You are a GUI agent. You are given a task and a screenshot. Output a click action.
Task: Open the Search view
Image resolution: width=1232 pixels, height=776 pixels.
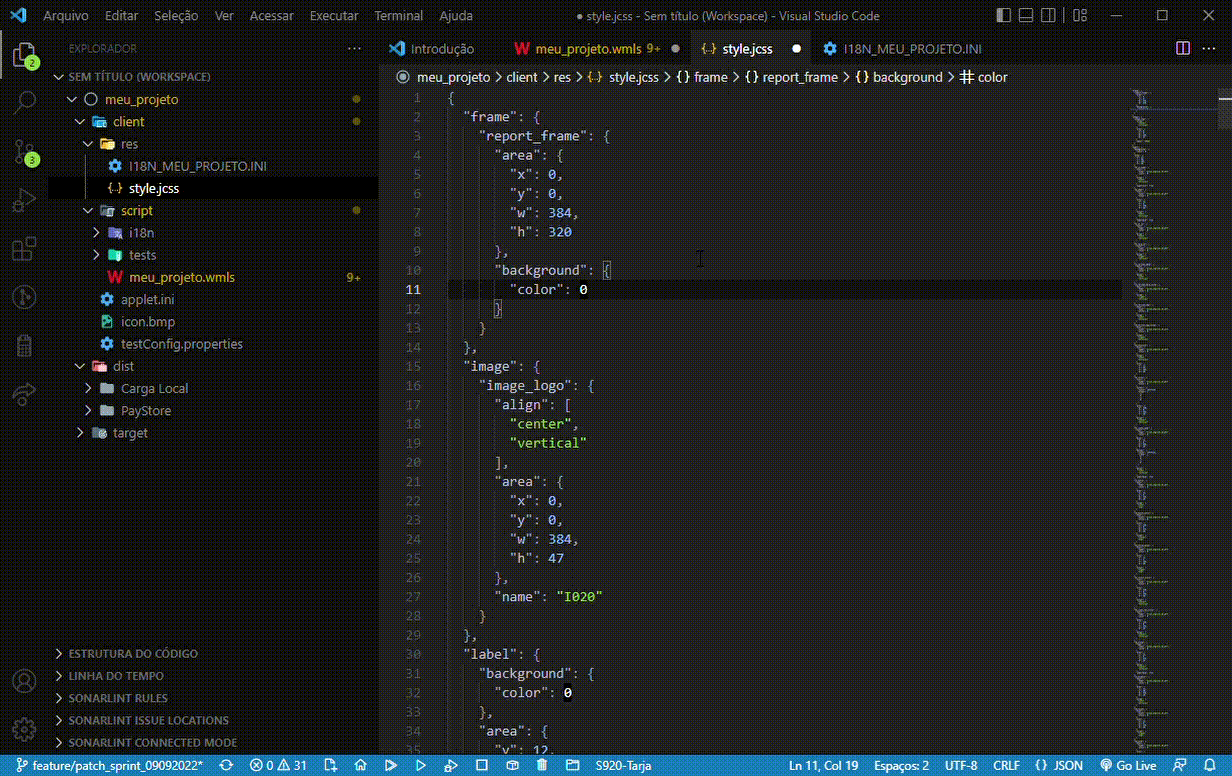tap(24, 101)
